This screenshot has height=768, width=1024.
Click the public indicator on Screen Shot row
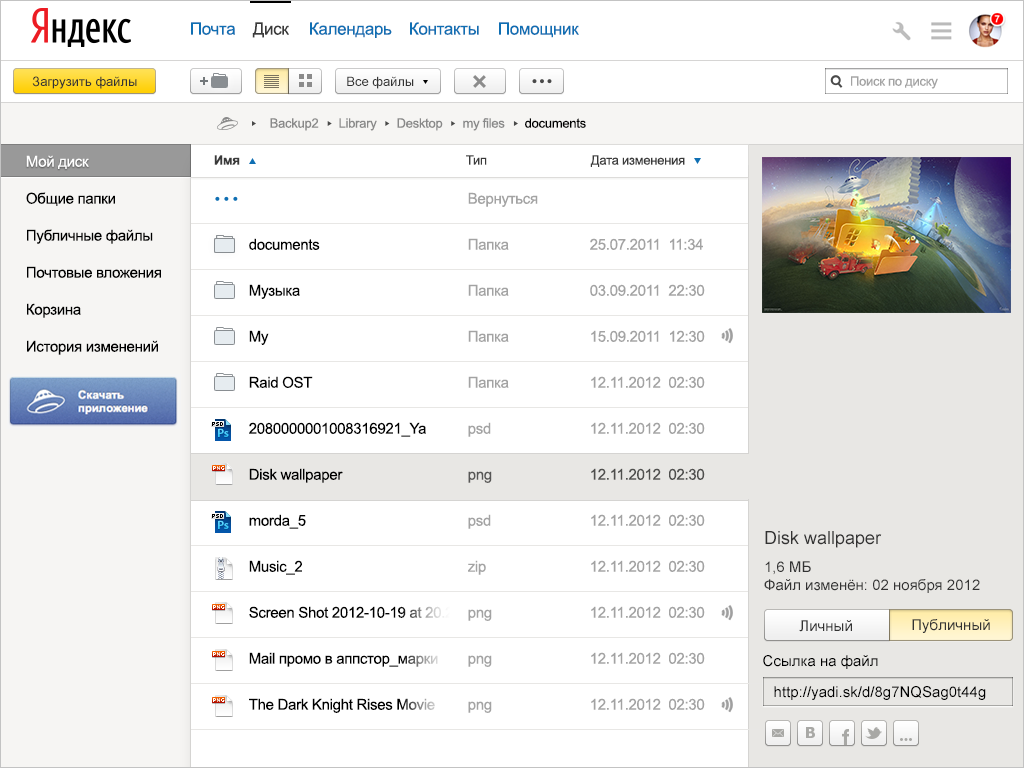pos(727,612)
